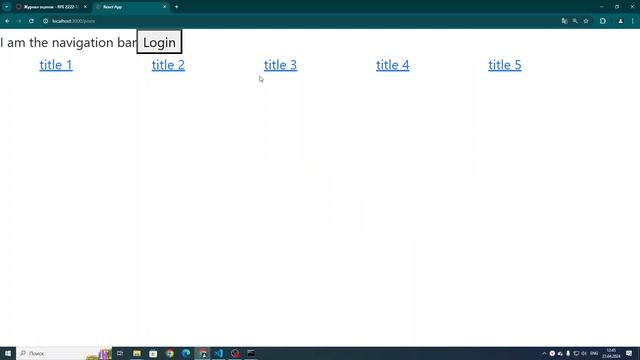This screenshot has height=360, width=640.
Task: Open the active window-icon taskbar app
Action: pos(202,353)
